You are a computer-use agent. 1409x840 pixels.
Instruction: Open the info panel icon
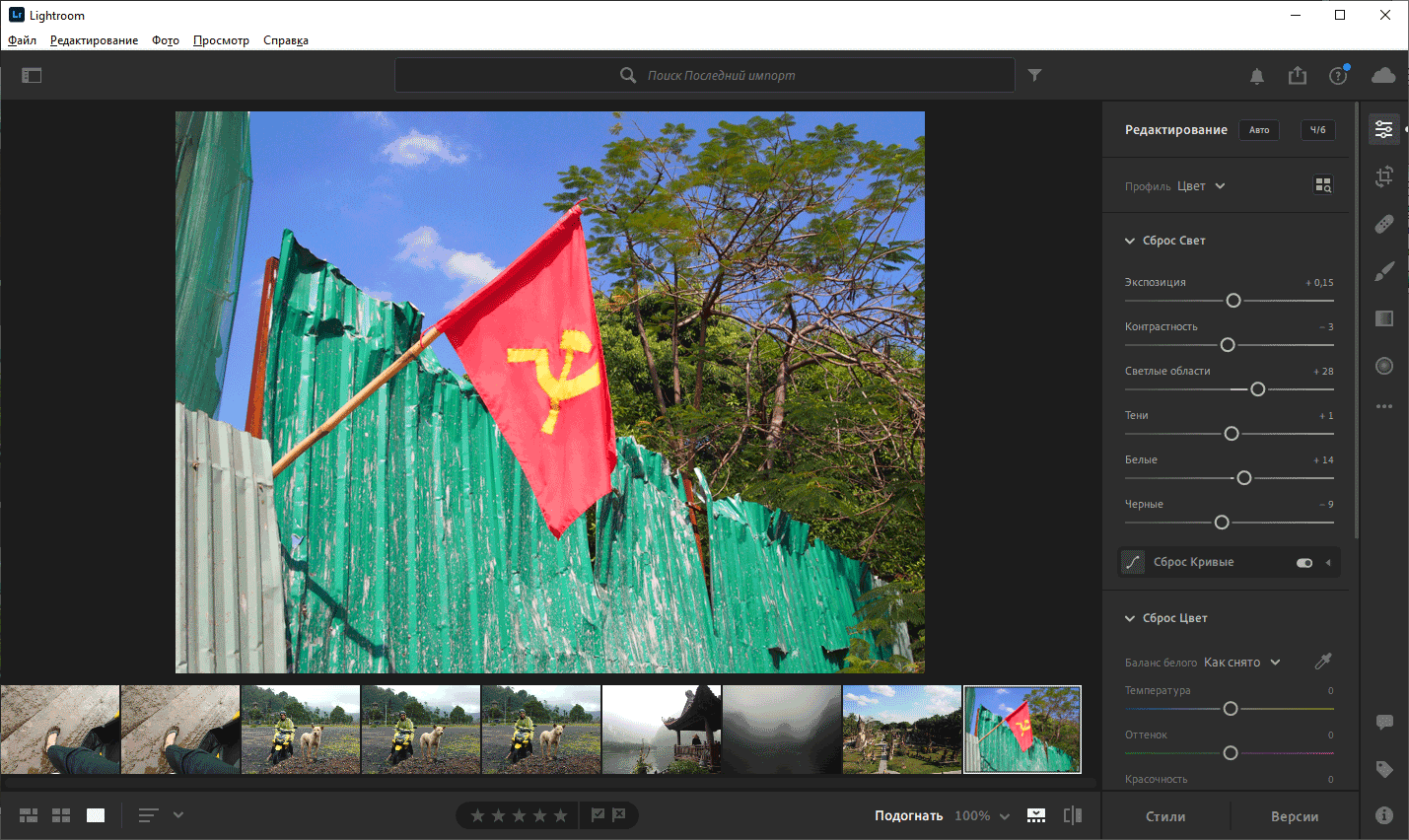click(x=1384, y=815)
